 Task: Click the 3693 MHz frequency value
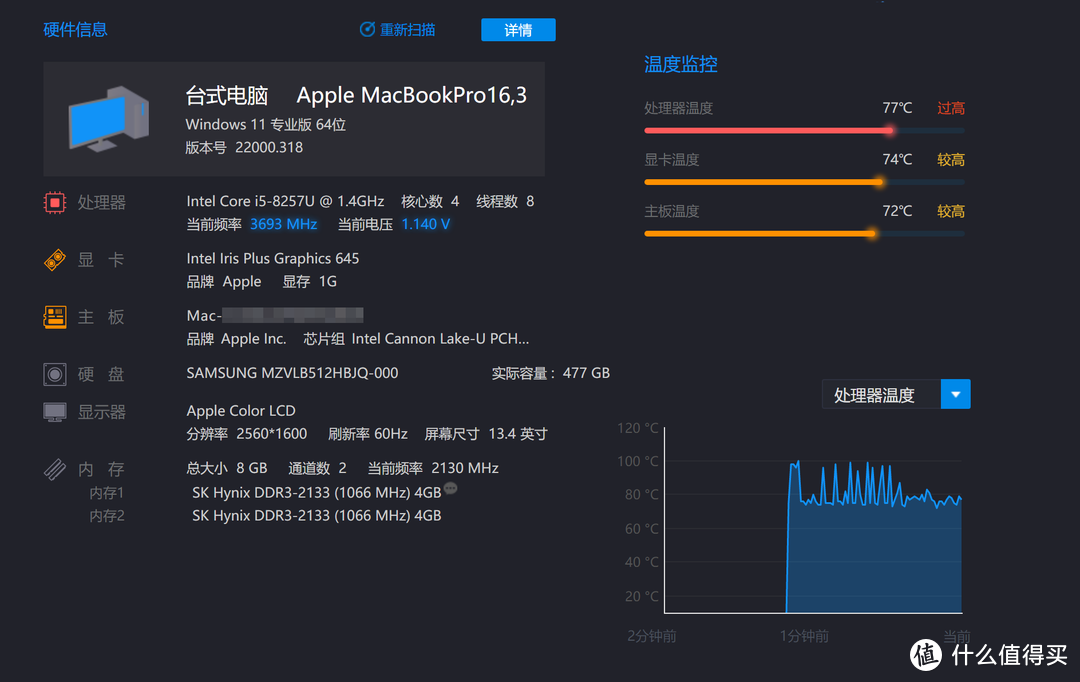[x=283, y=223]
